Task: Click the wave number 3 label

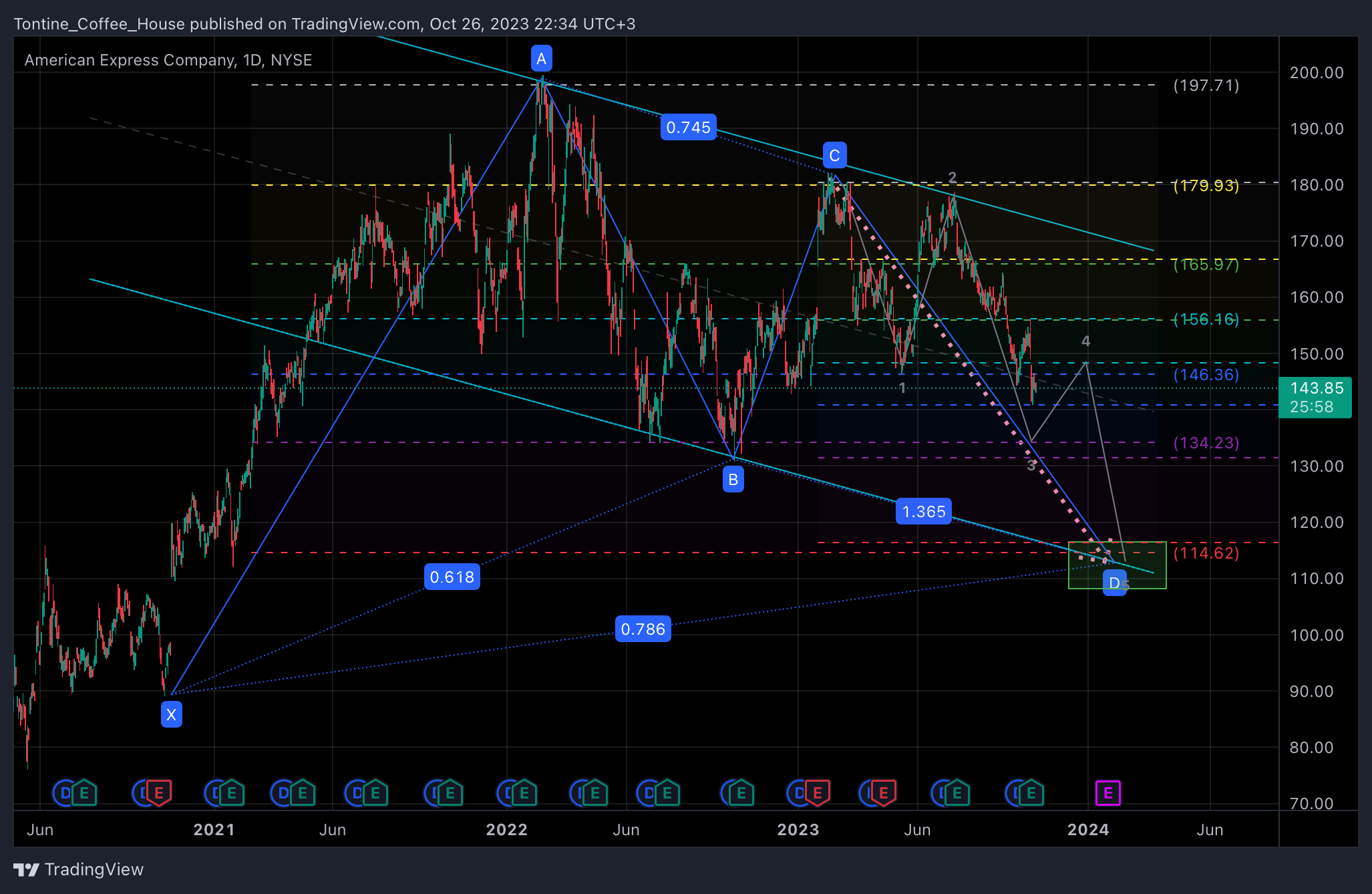Action: click(x=1031, y=466)
